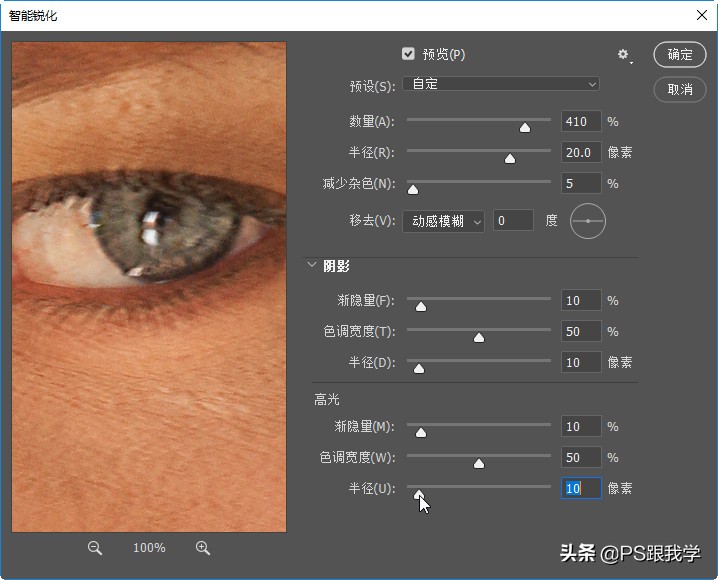Image resolution: width=718 pixels, height=580 pixels.
Task: Collapse the 阴影 section
Action: tap(312, 265)
